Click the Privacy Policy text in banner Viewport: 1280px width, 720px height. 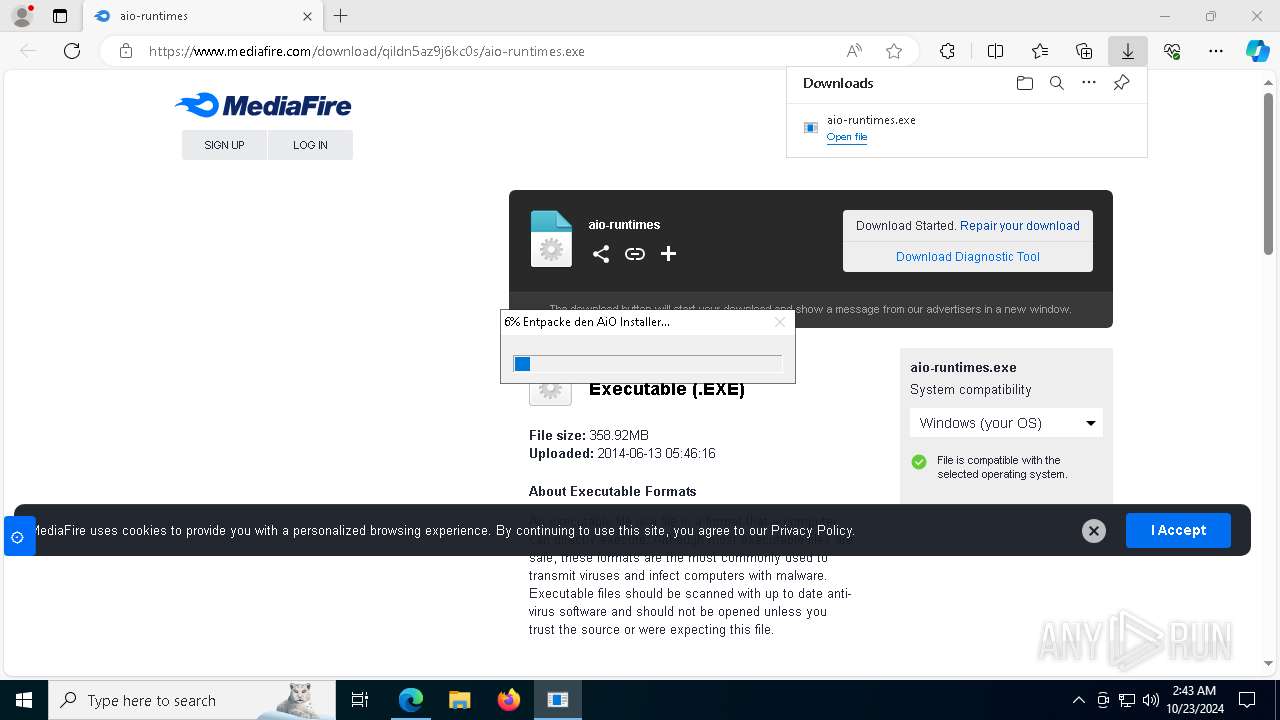(x=811, y=531)
